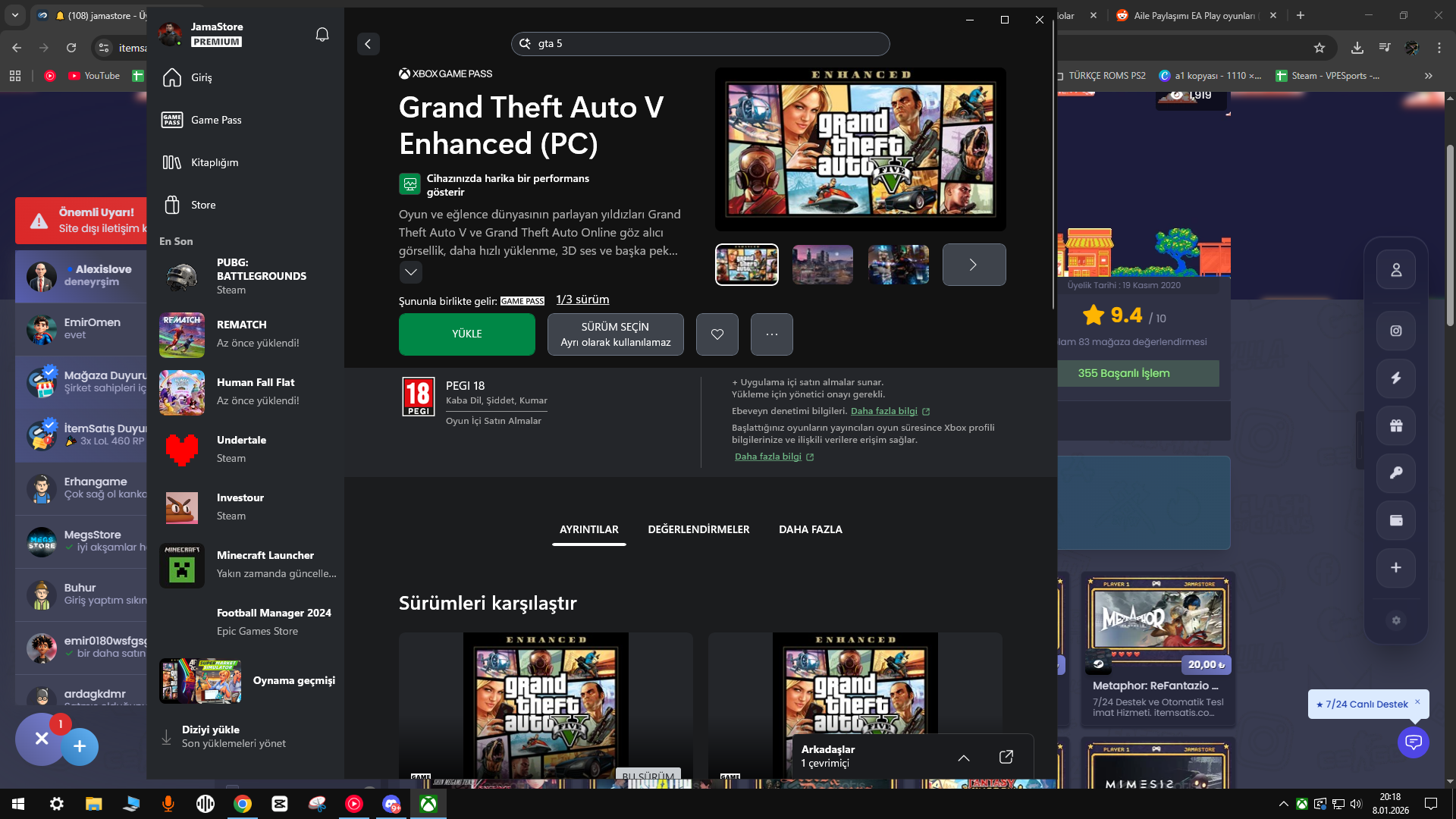Image resolution: width=1456 pixels, height=819 pixels.
Task: Open the Game Pass sidebar icon
Action: pos(172,120)
